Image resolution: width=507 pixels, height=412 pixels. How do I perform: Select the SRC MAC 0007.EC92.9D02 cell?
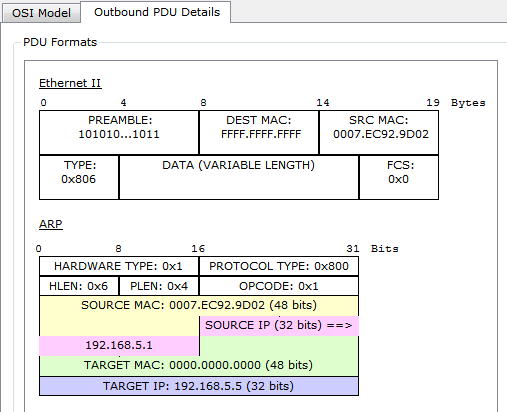coord(379,132)
